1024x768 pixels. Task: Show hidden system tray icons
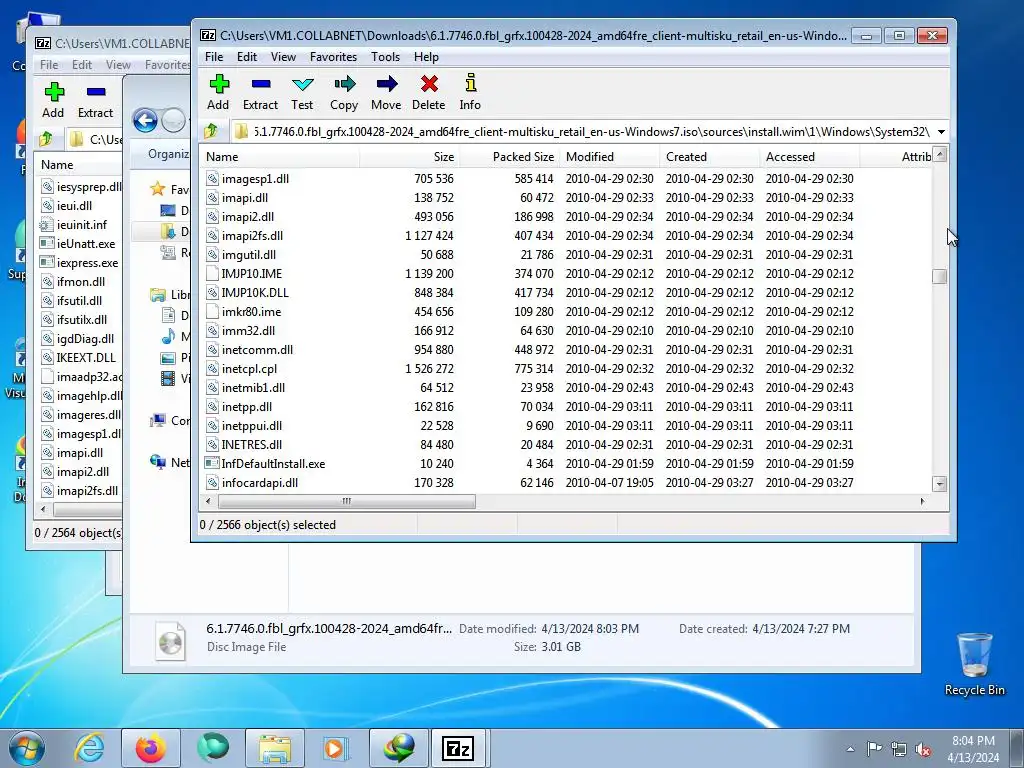click(x=850, y=749)
